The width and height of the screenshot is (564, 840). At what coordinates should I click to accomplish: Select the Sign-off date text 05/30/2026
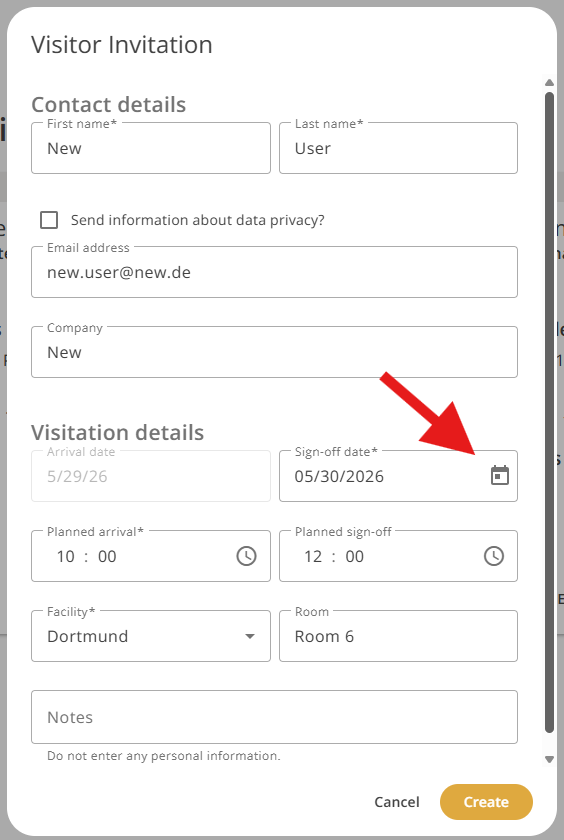[339, 476]
